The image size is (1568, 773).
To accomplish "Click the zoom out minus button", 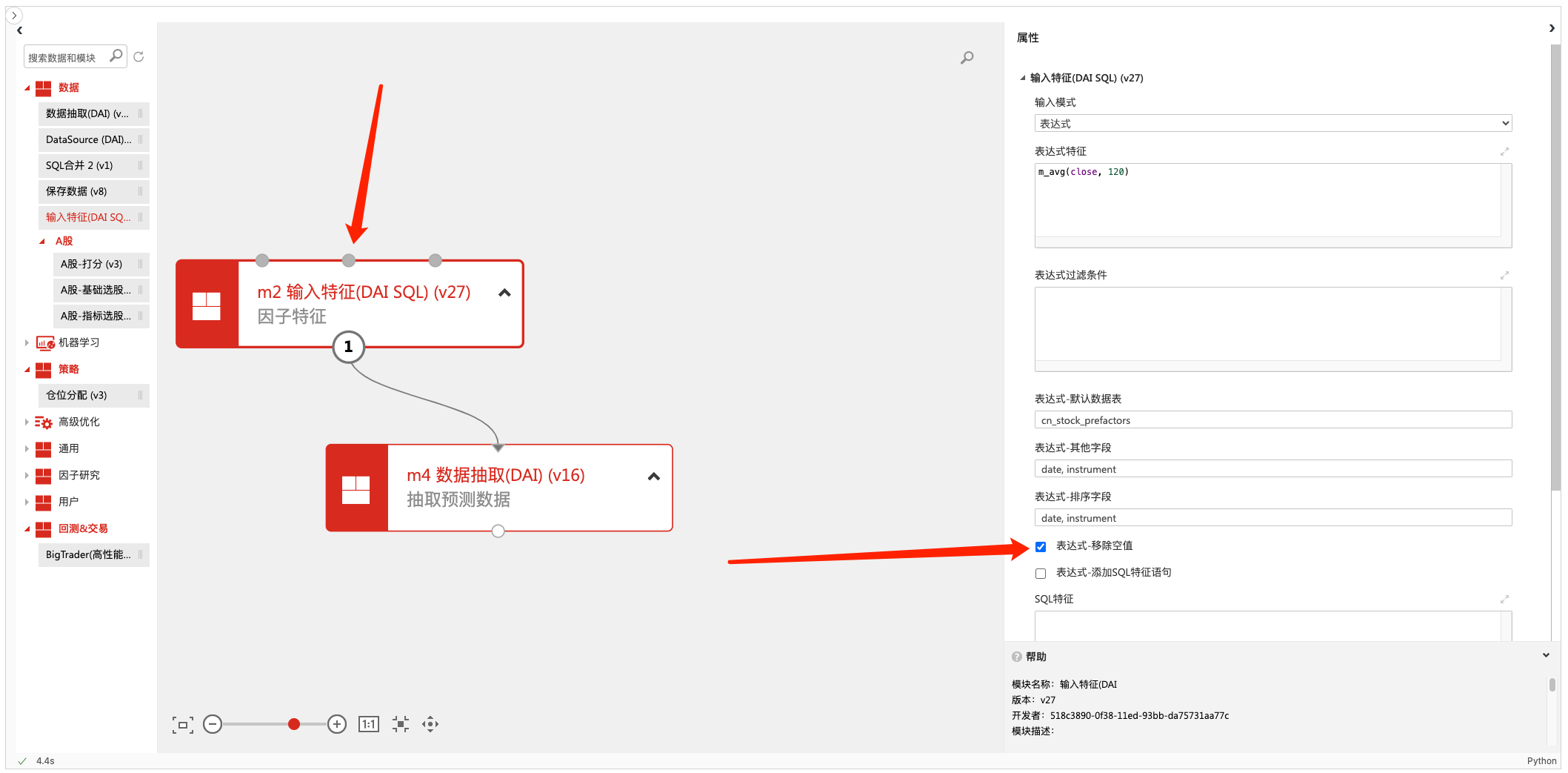I will [x=213, y=724].
